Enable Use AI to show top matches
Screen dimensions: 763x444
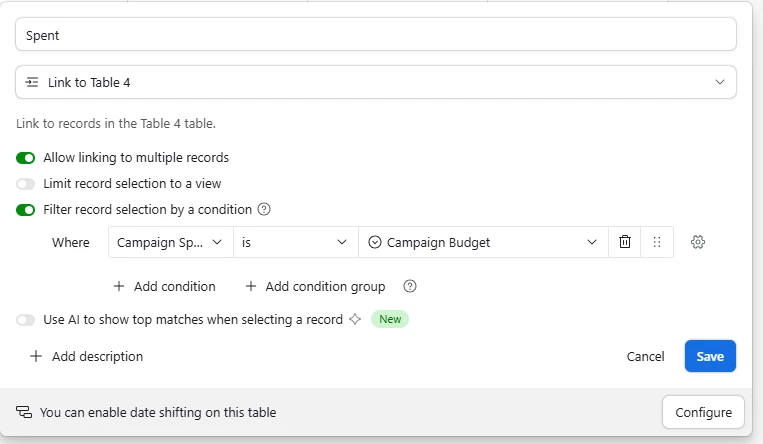tap(26, 320)
